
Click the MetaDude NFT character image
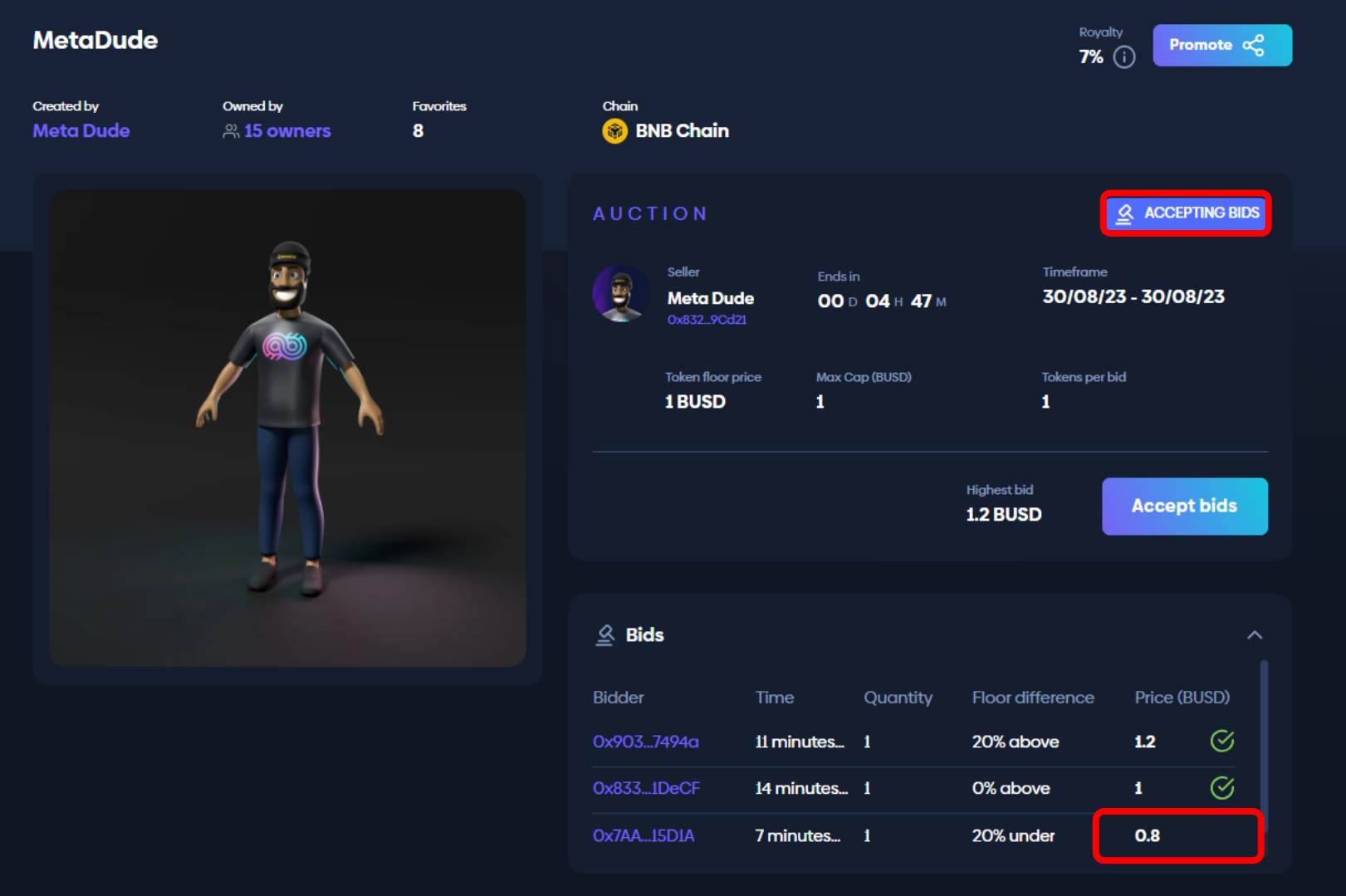point(287,428)
